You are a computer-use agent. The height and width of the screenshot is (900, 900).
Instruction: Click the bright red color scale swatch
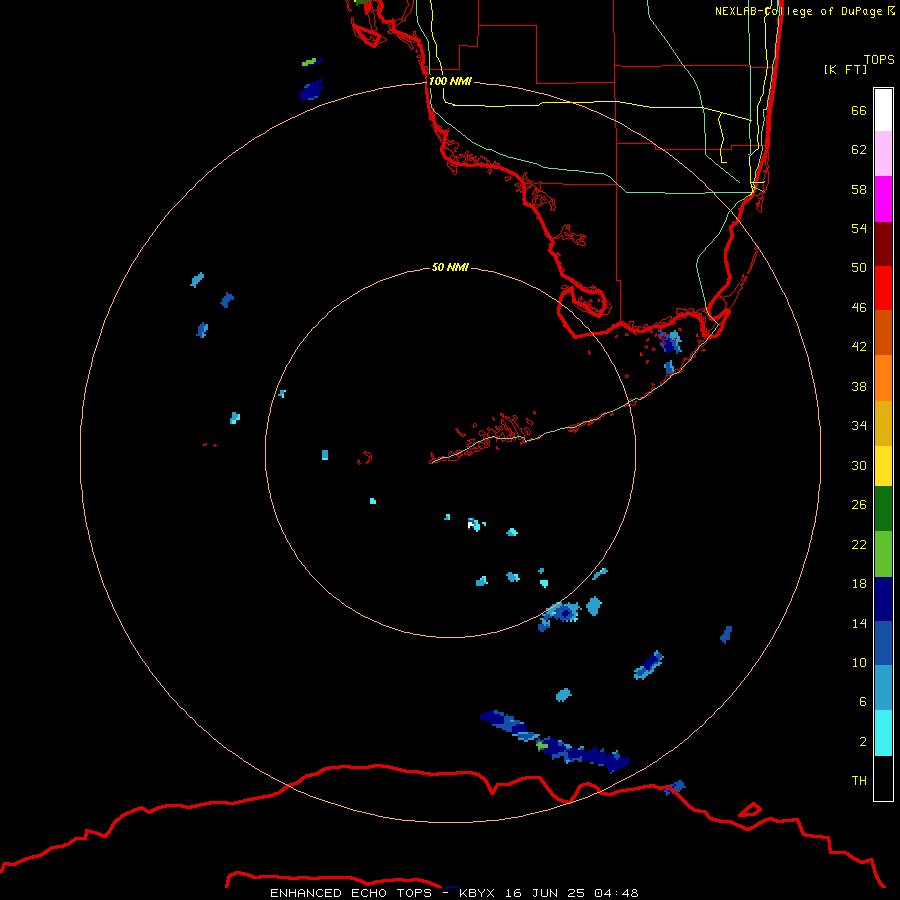(x=883, y=288)
